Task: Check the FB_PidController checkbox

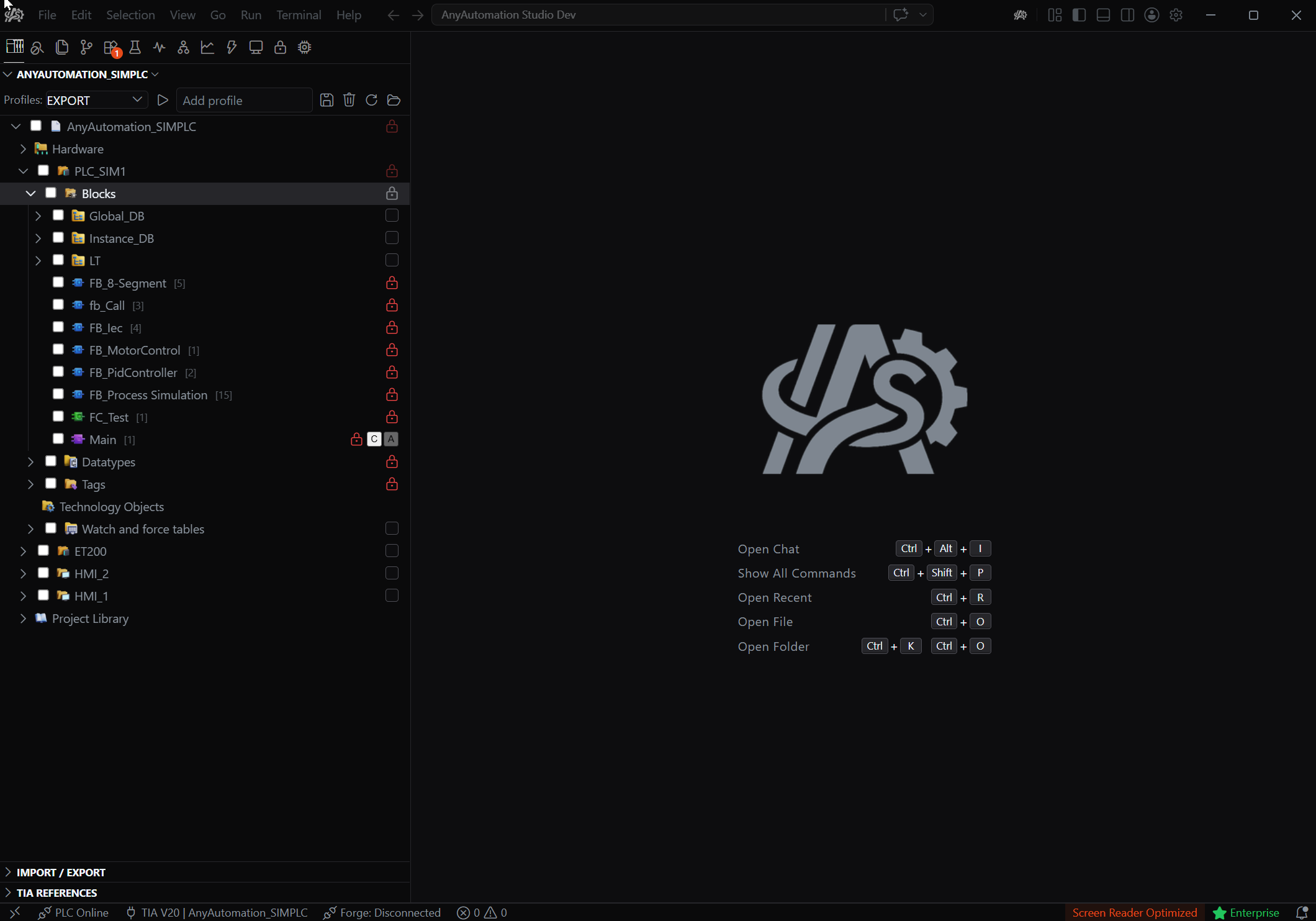Action: (x=58, y=372)
